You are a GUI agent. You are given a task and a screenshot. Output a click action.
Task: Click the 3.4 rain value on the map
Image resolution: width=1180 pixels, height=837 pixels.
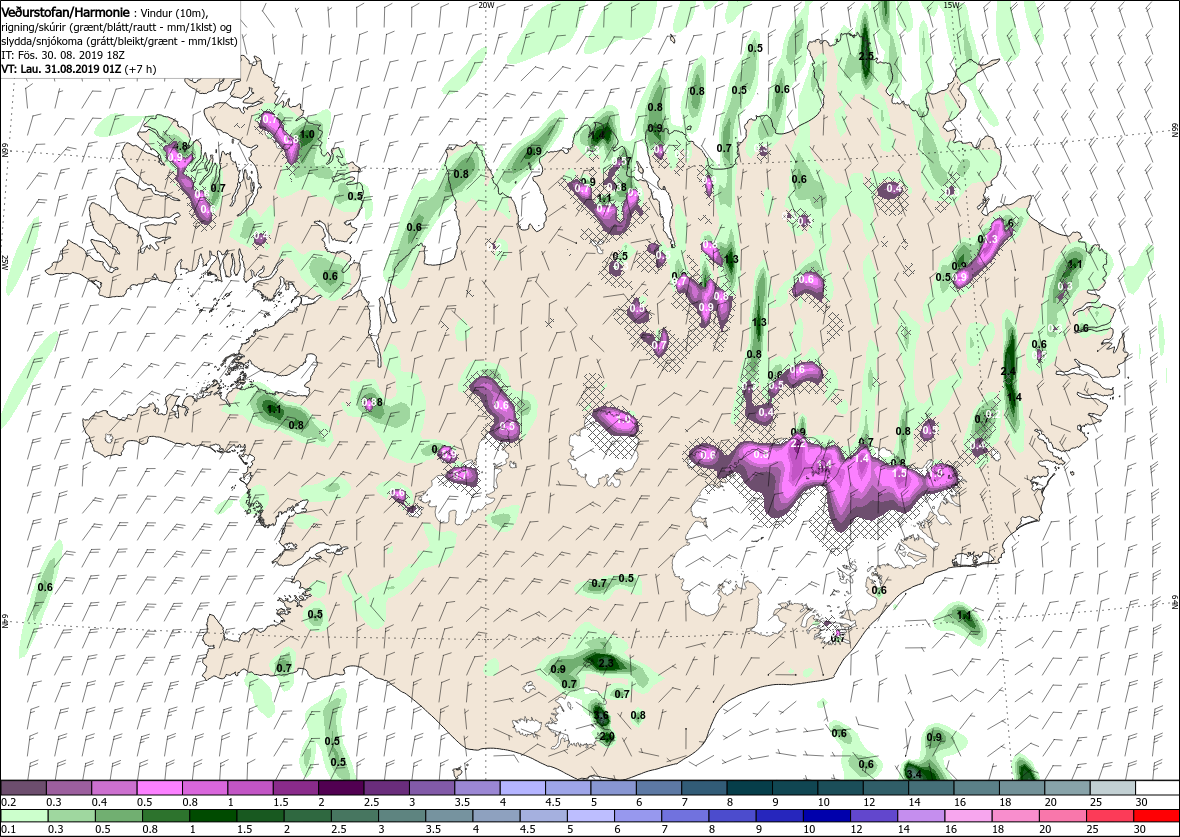pyautogui.click(x=914, y=774)
